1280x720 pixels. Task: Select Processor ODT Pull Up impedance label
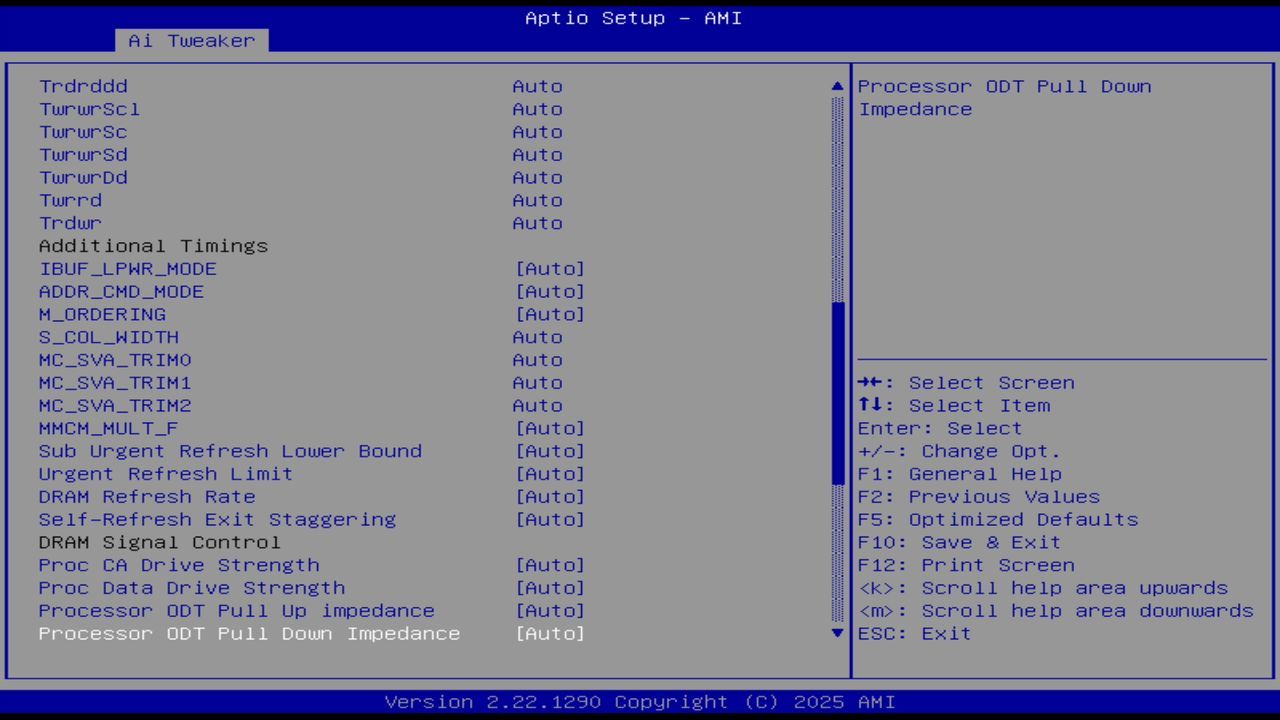tap(237, 612)
